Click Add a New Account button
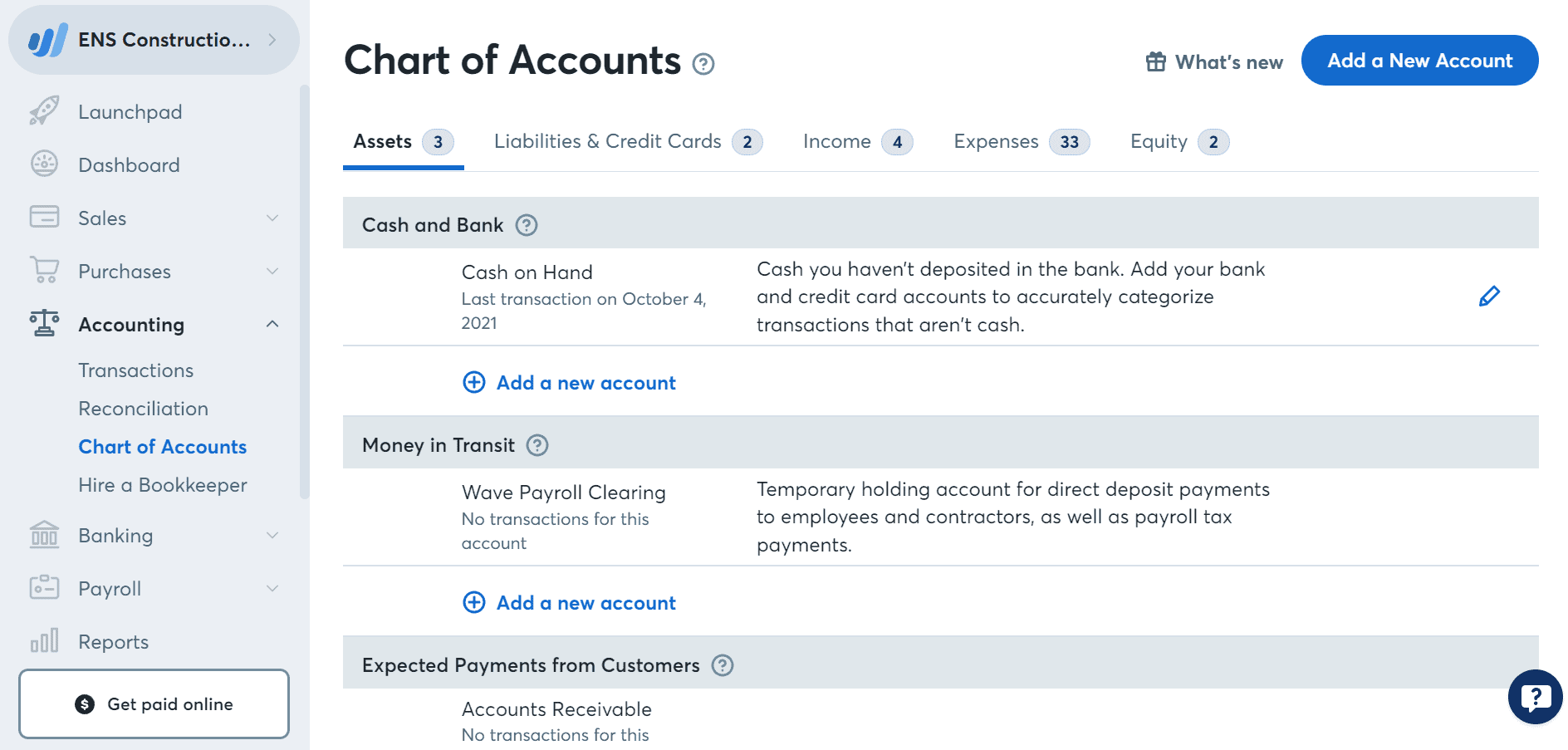The width and height of the screenshot is (1568, 750). (1419, 60)
